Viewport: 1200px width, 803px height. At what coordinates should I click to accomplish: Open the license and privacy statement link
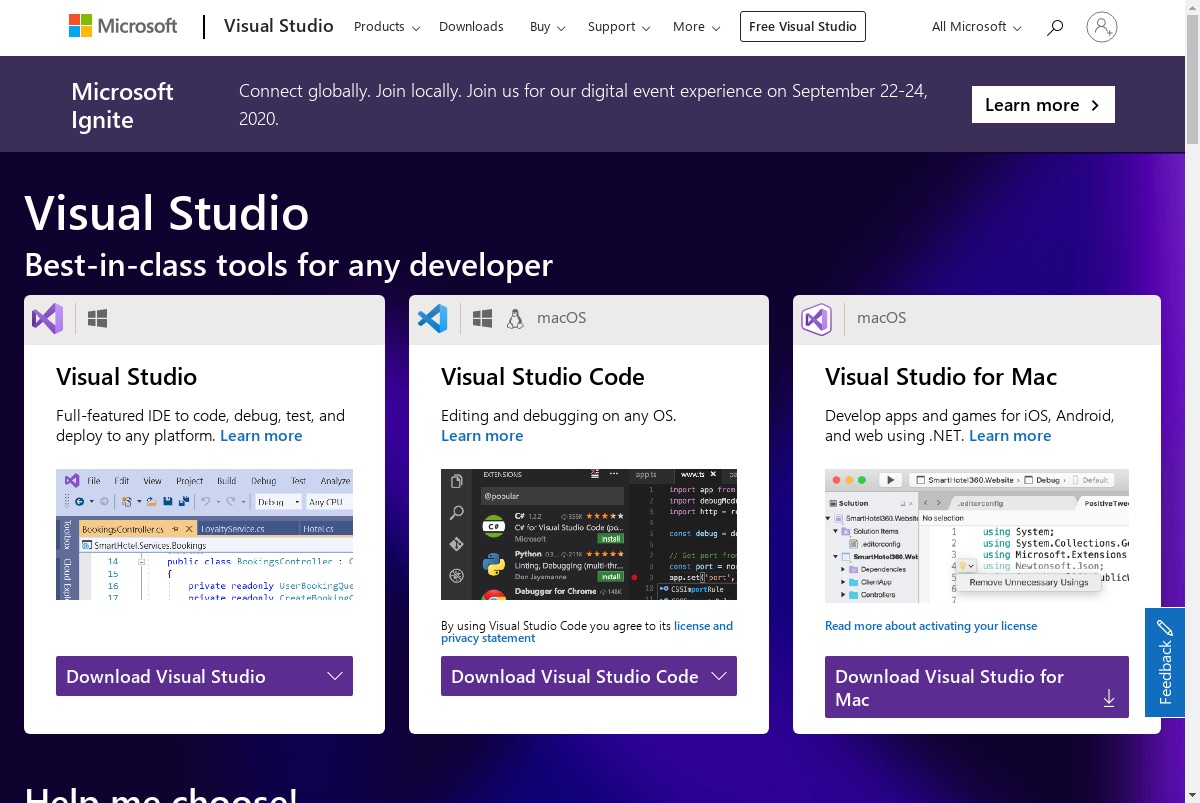(x=587, y=632)
